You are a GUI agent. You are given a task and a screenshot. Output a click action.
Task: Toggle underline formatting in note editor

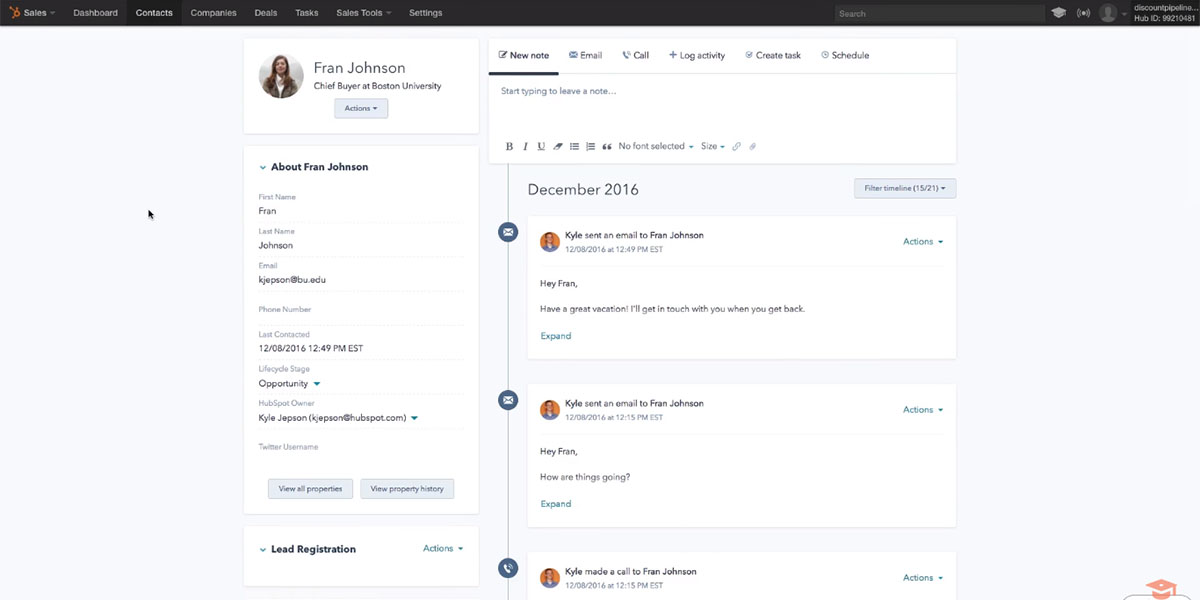pos(541,146)
